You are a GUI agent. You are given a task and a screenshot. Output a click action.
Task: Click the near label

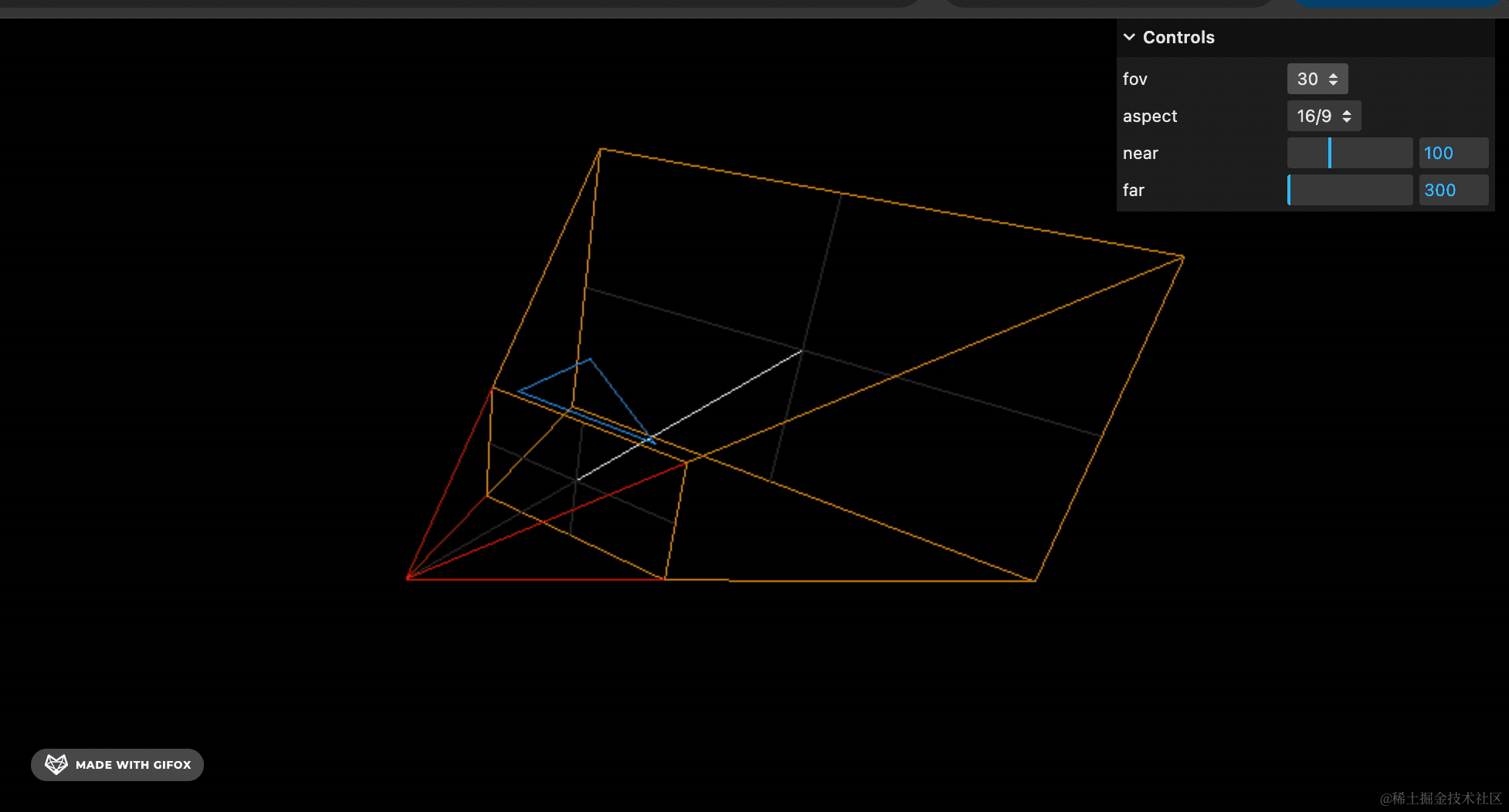point(1141,154)
